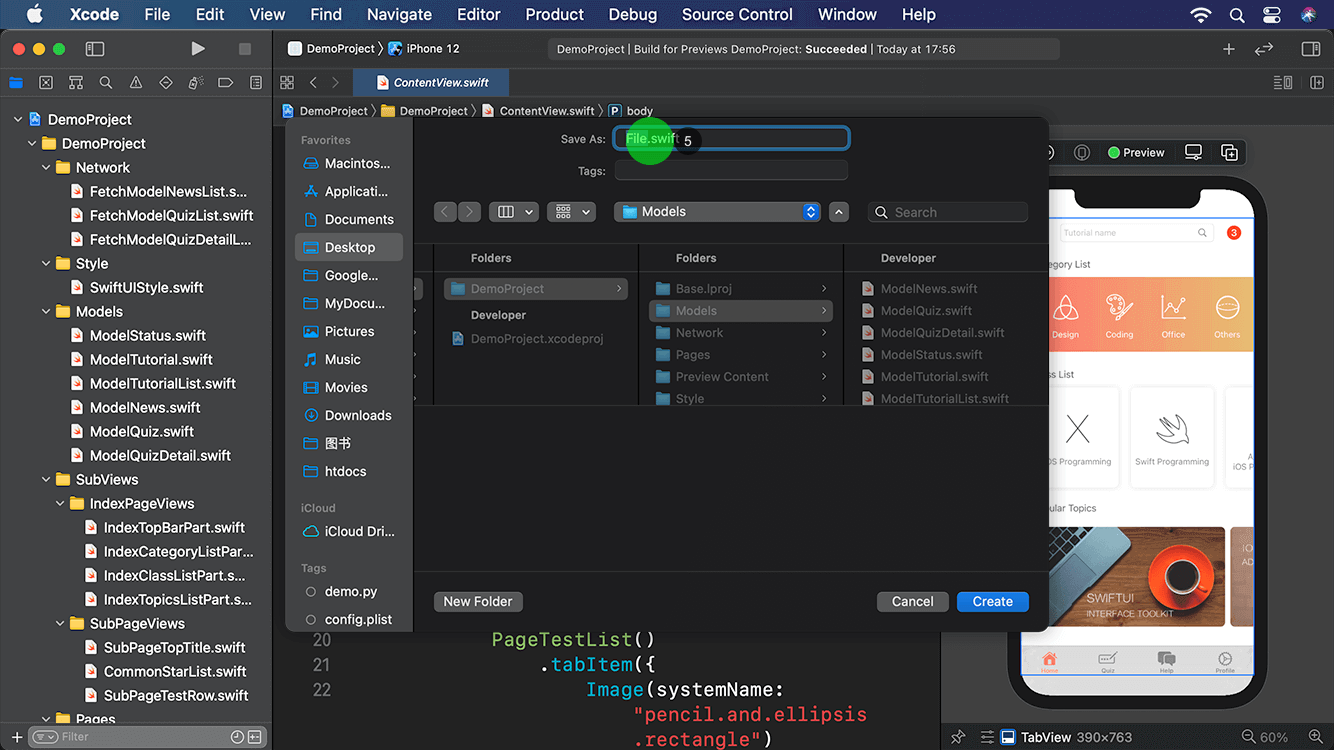Collapse the Style group in navigator
This screenshot has height=750, width=1334.
(x=46, y=263)
